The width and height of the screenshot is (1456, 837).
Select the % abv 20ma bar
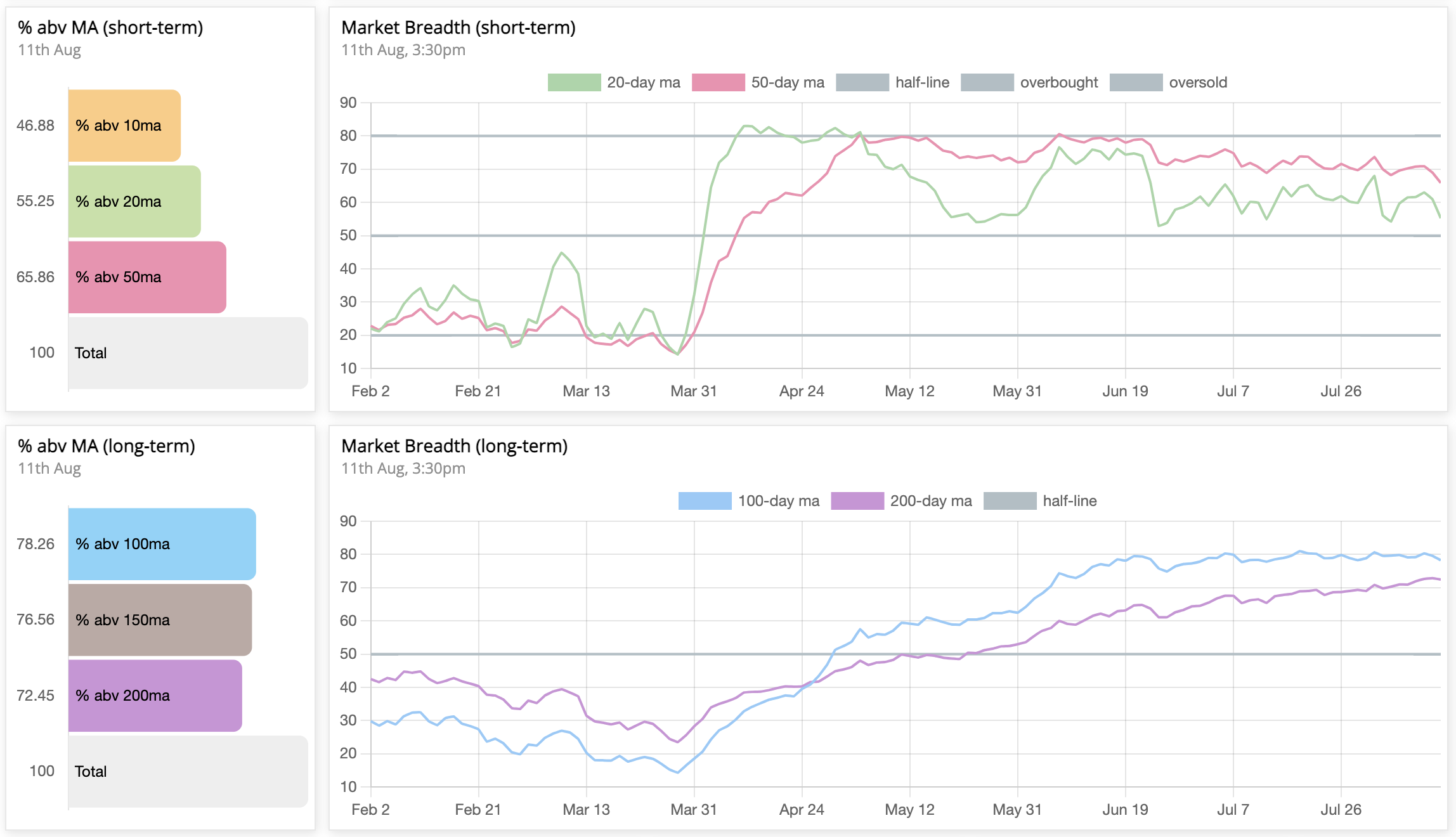point(134,202)
